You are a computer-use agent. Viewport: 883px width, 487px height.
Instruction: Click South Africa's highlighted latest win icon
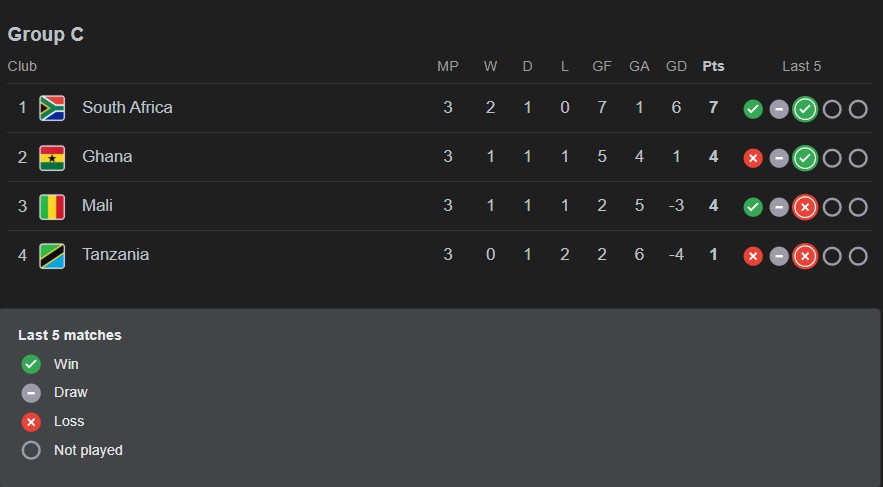pyautogui.click(x=805, y=109)
